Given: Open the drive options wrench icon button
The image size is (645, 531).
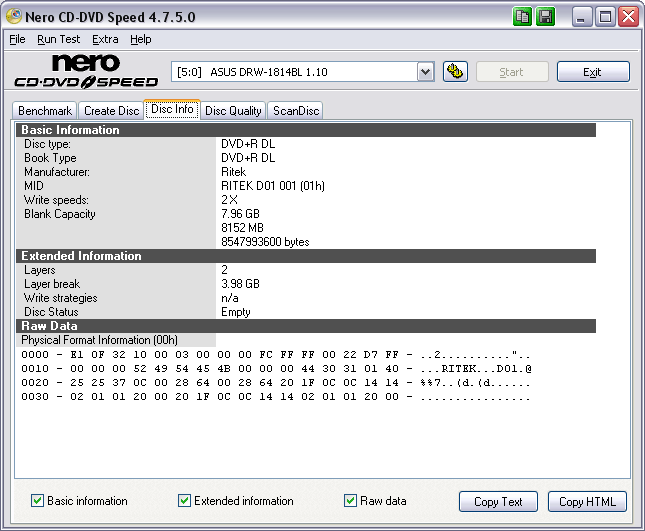Looking at the screenshot, I should point(455,72).
